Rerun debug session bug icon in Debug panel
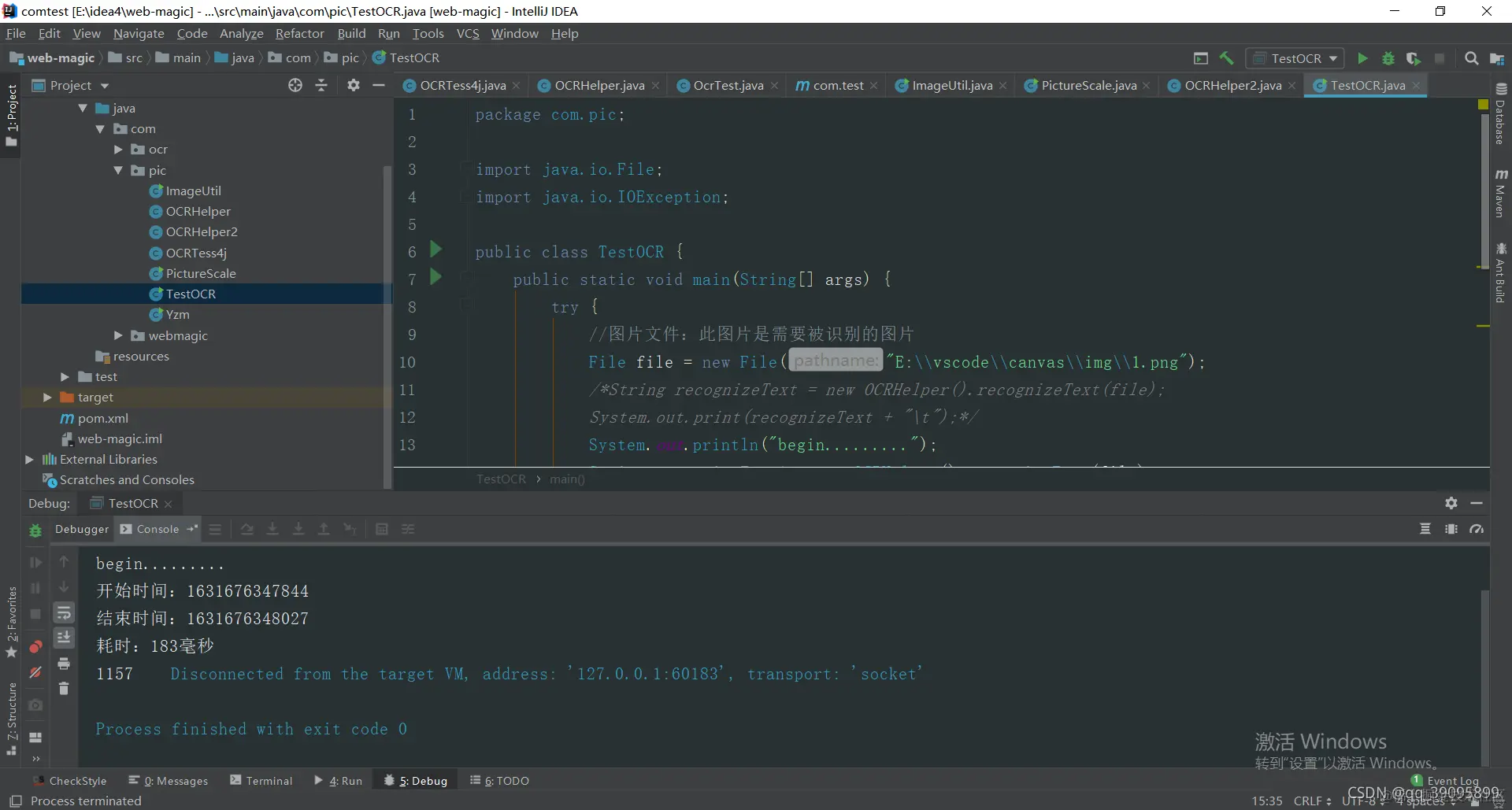The image size is (1512, 810). coord(35,531)
